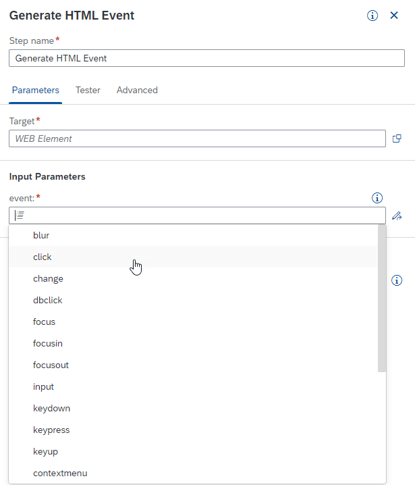The image size is (415, 485).
Task: Open the info icon beside the title
Action: pyautogui.click(x=372, y=15)
